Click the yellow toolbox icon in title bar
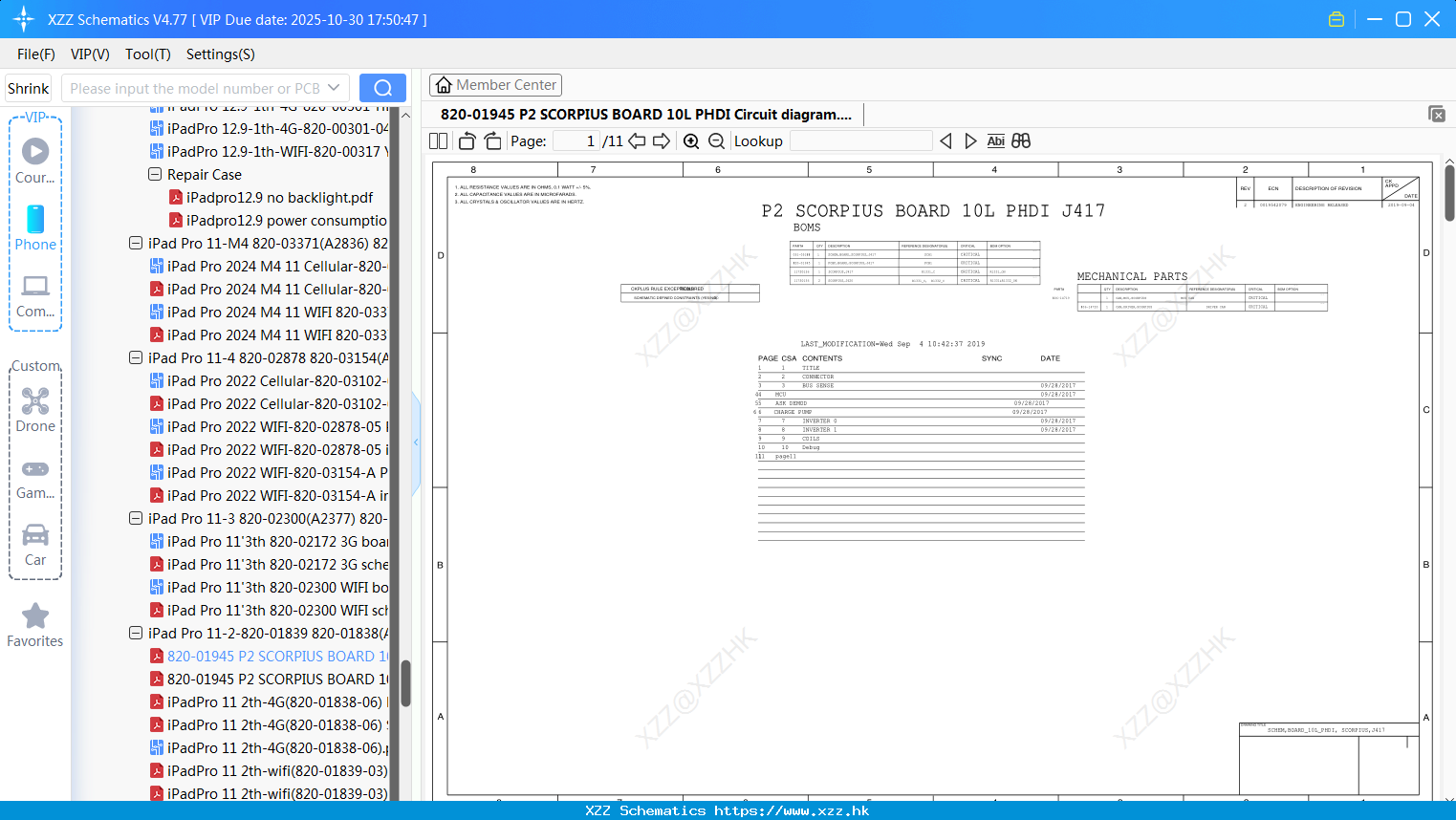The image size is (1456, 820). pyautogui.click(x=1336, y=19)
